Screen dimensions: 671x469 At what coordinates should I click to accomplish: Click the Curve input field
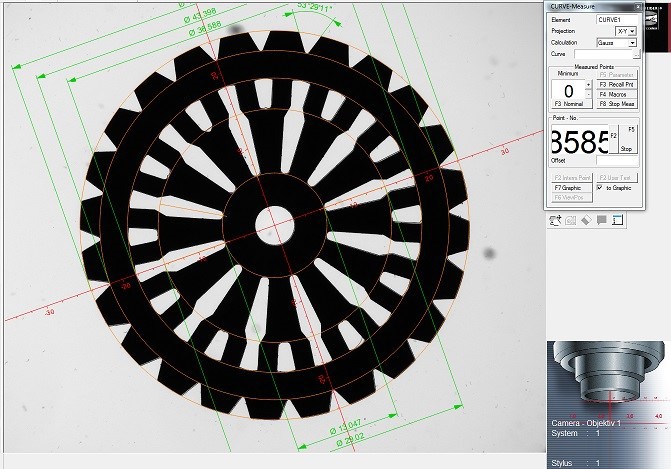coord(603,54)
